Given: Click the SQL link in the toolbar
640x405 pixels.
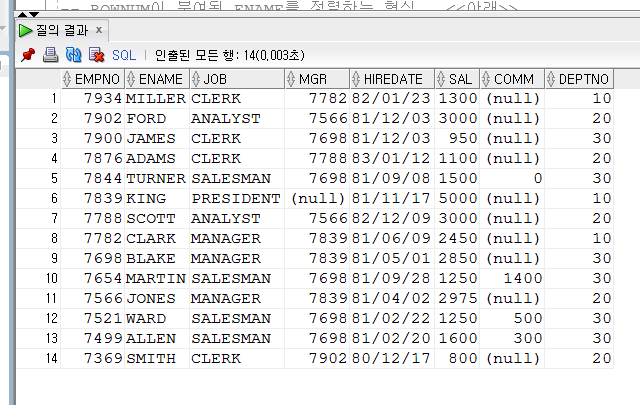Looking at the screenshot, I should [x=124, y=55].
